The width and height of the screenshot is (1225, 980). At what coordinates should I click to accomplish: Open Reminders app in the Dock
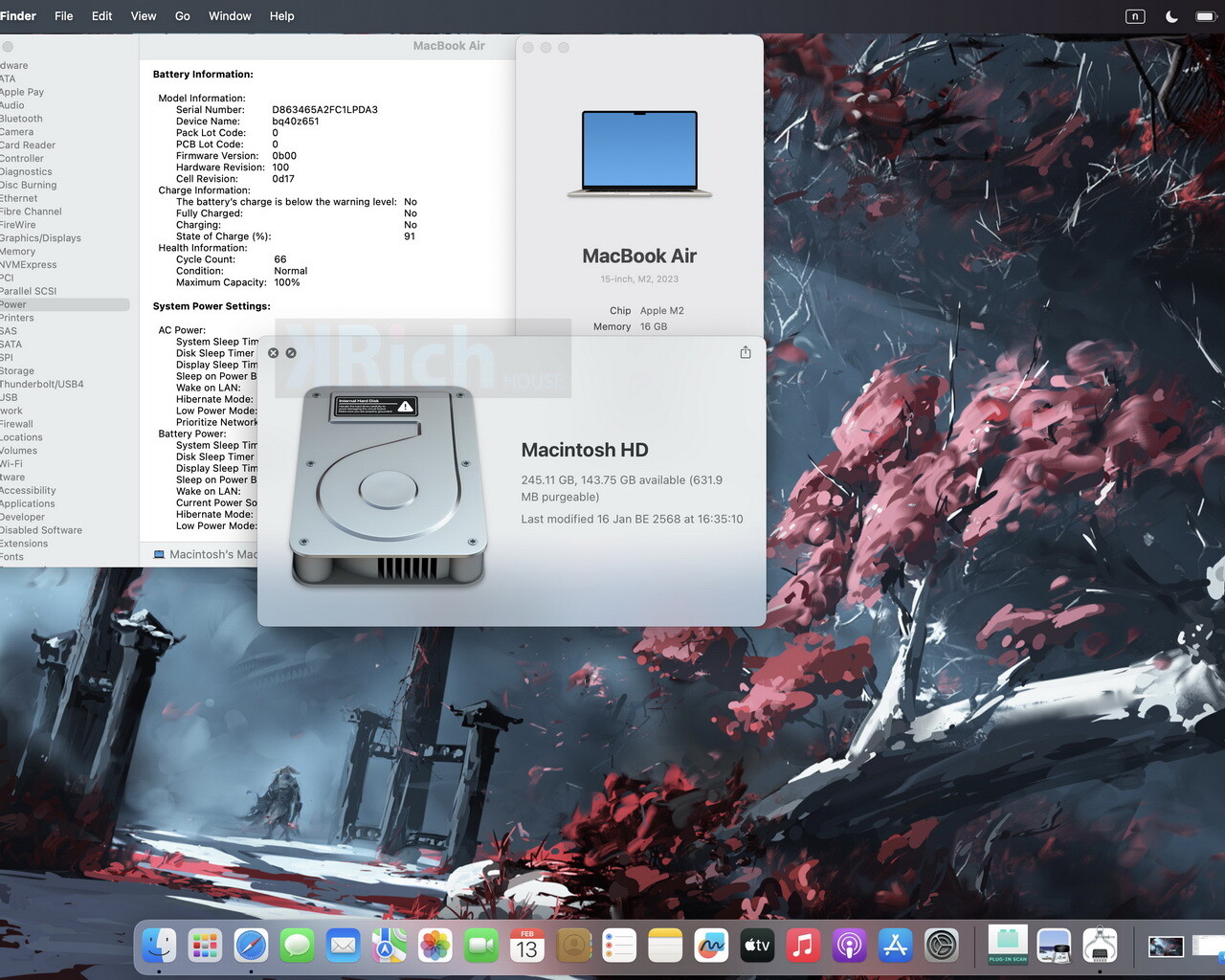coord(619,947)
